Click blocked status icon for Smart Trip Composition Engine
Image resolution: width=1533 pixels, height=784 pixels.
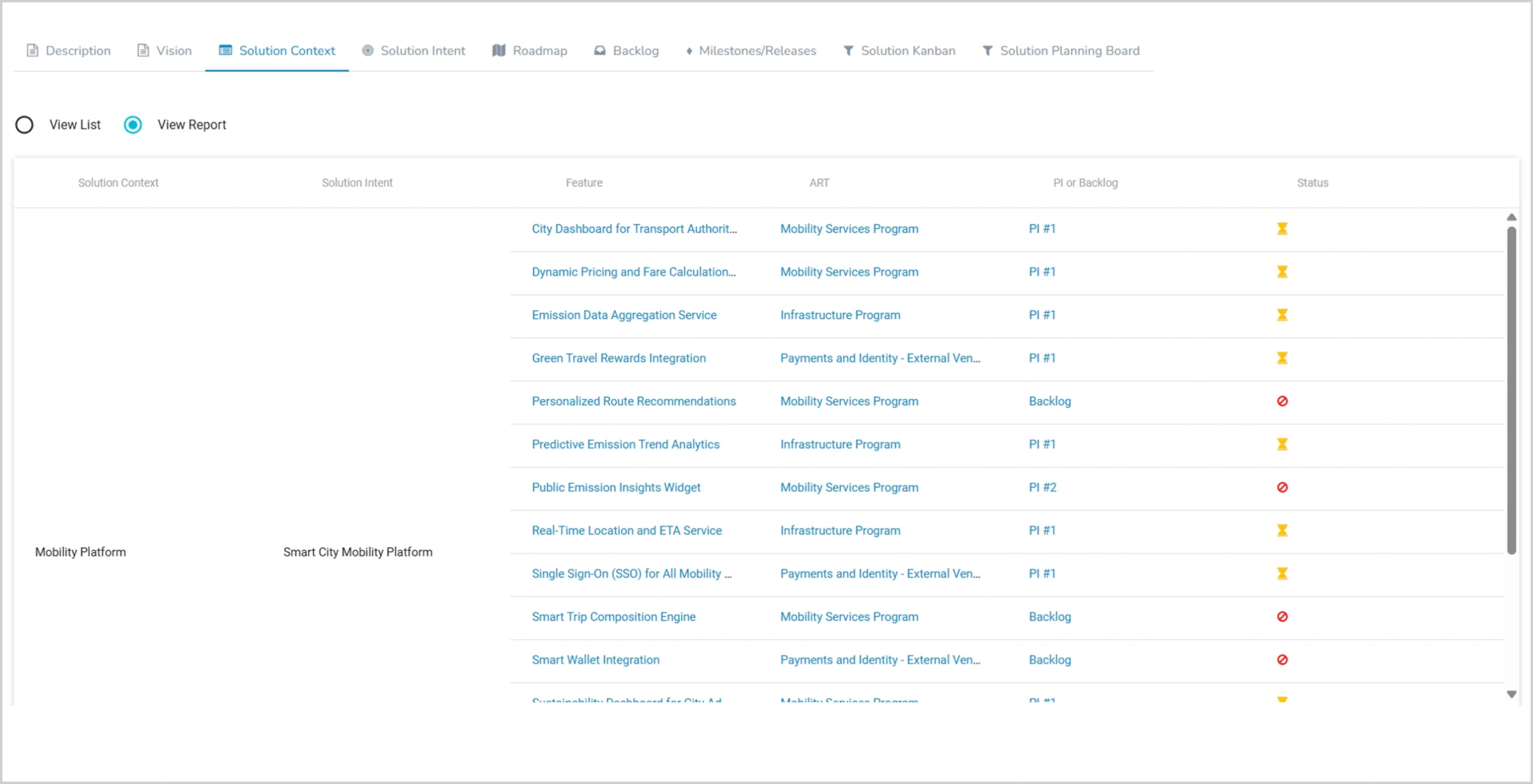(x=1281, y=616)
